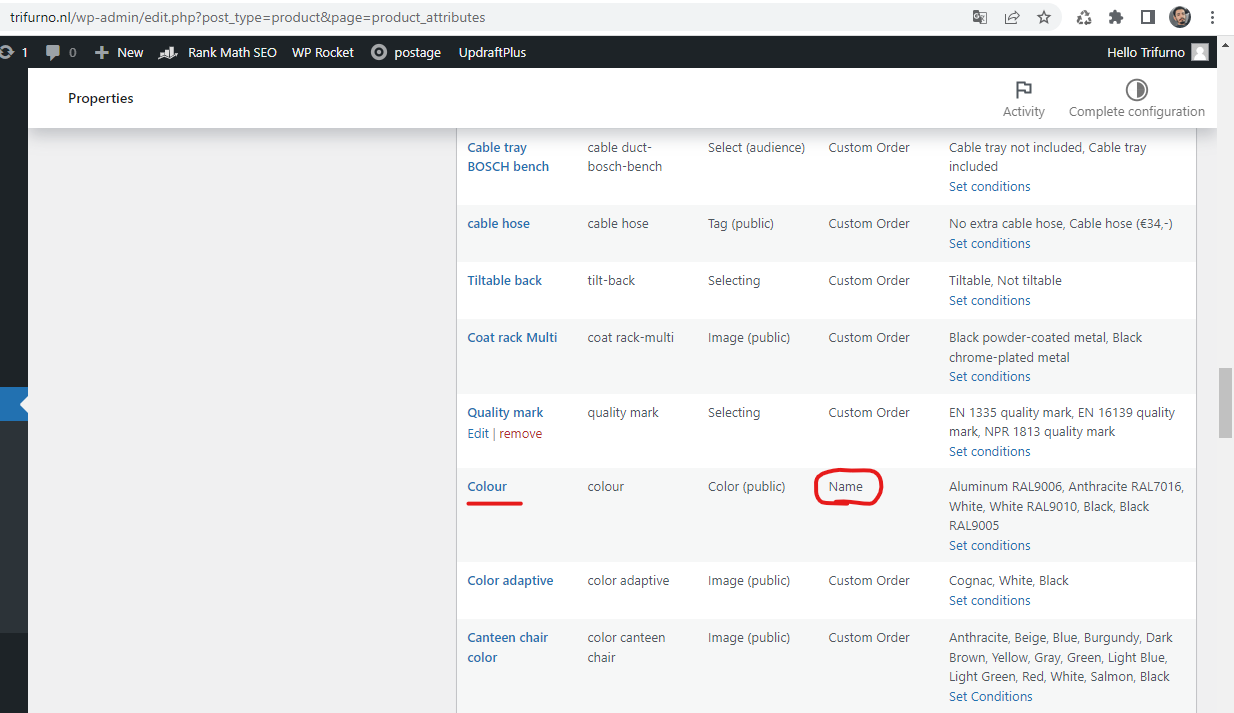1234x713 pixels.
Task: Open the Quality mark attribute
Action: 505,413
